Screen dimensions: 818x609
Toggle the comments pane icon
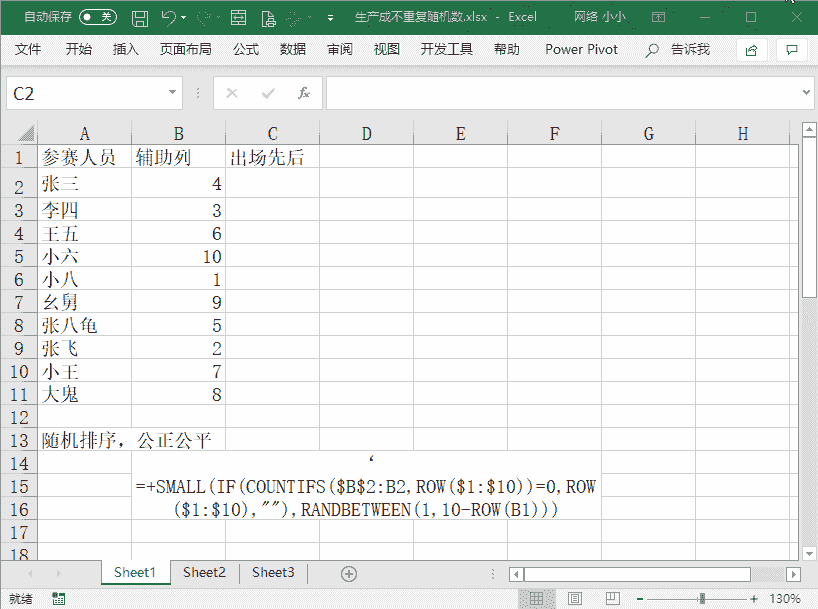coord(793,48)
